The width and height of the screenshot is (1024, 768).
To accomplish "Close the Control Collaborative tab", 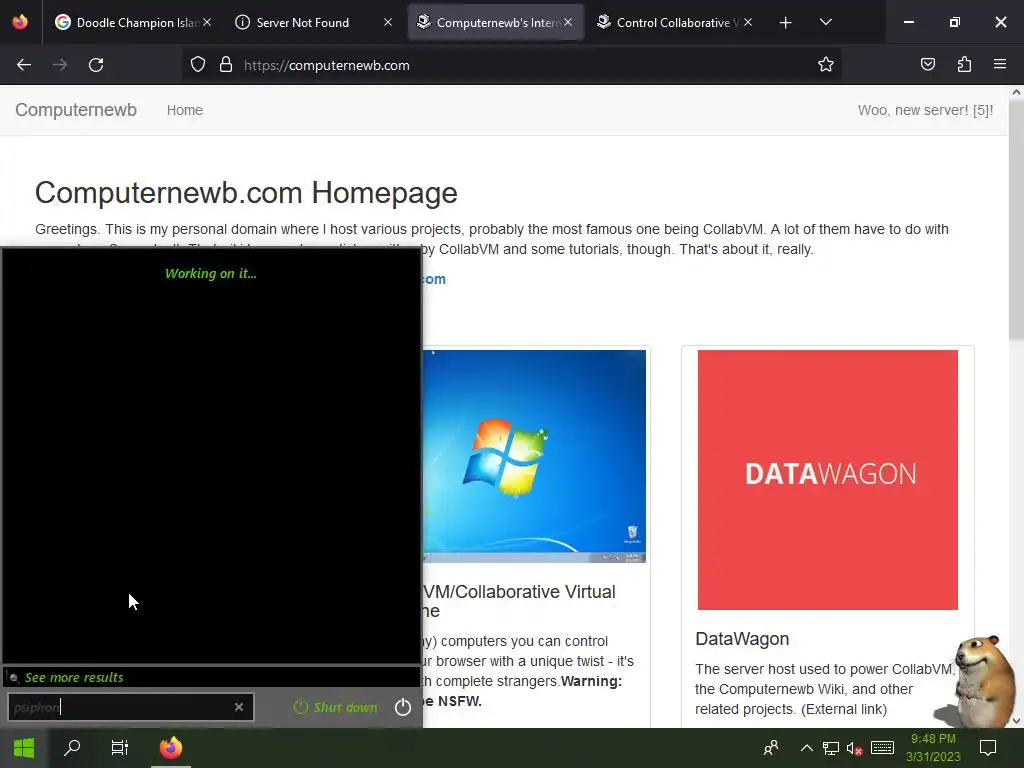I will [748, 22].
